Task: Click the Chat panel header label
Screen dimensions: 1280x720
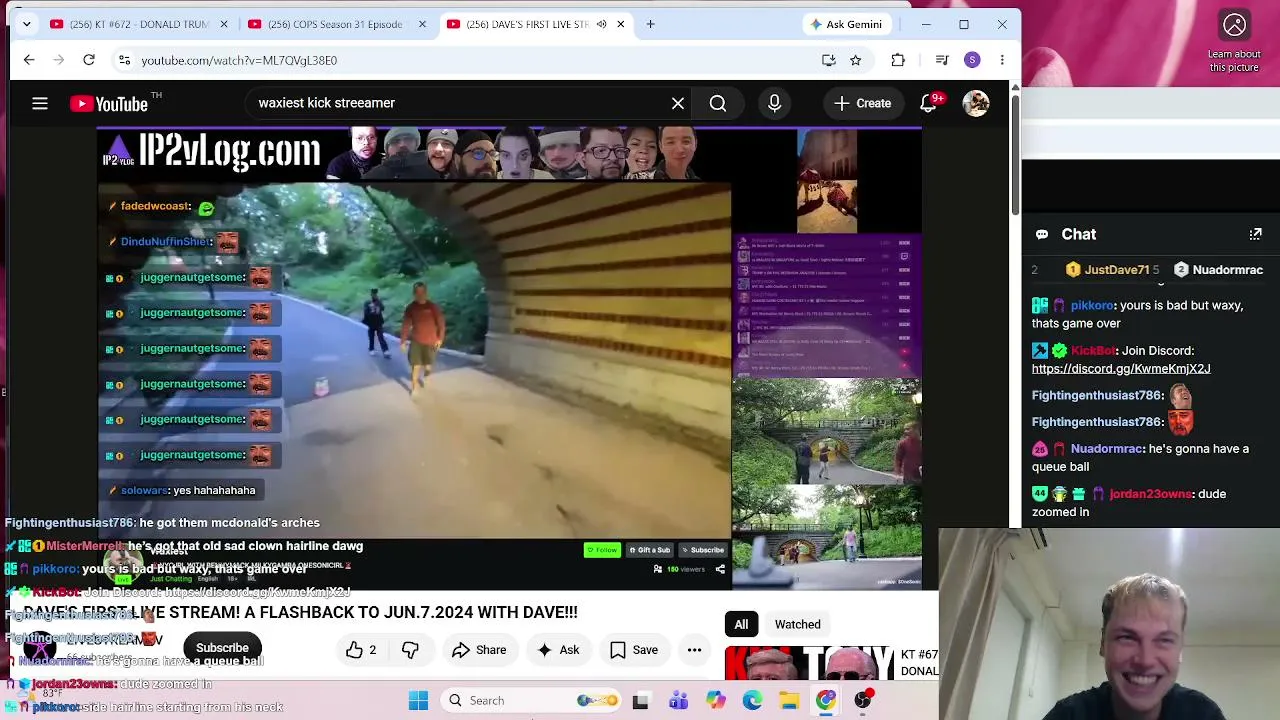Action: 1078,234
